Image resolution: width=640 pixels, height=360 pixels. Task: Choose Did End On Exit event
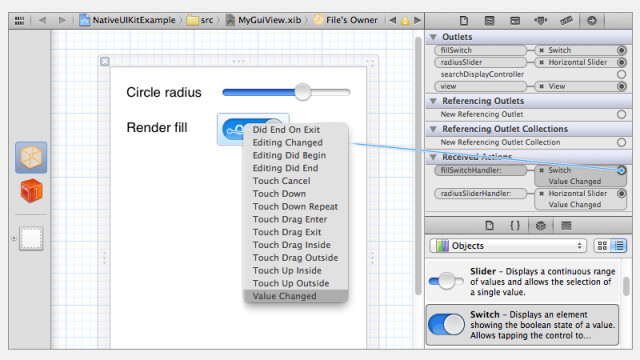[x=296, y=130]
